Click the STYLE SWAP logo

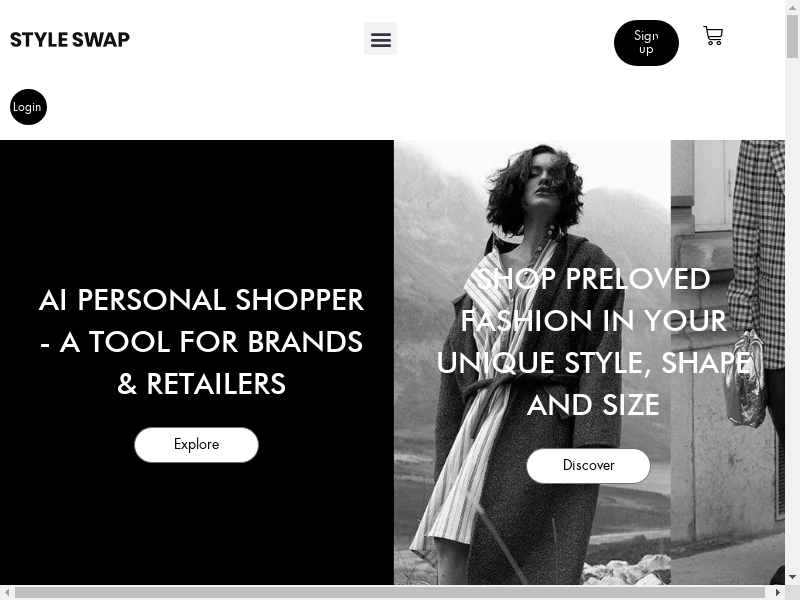[70, 40]
